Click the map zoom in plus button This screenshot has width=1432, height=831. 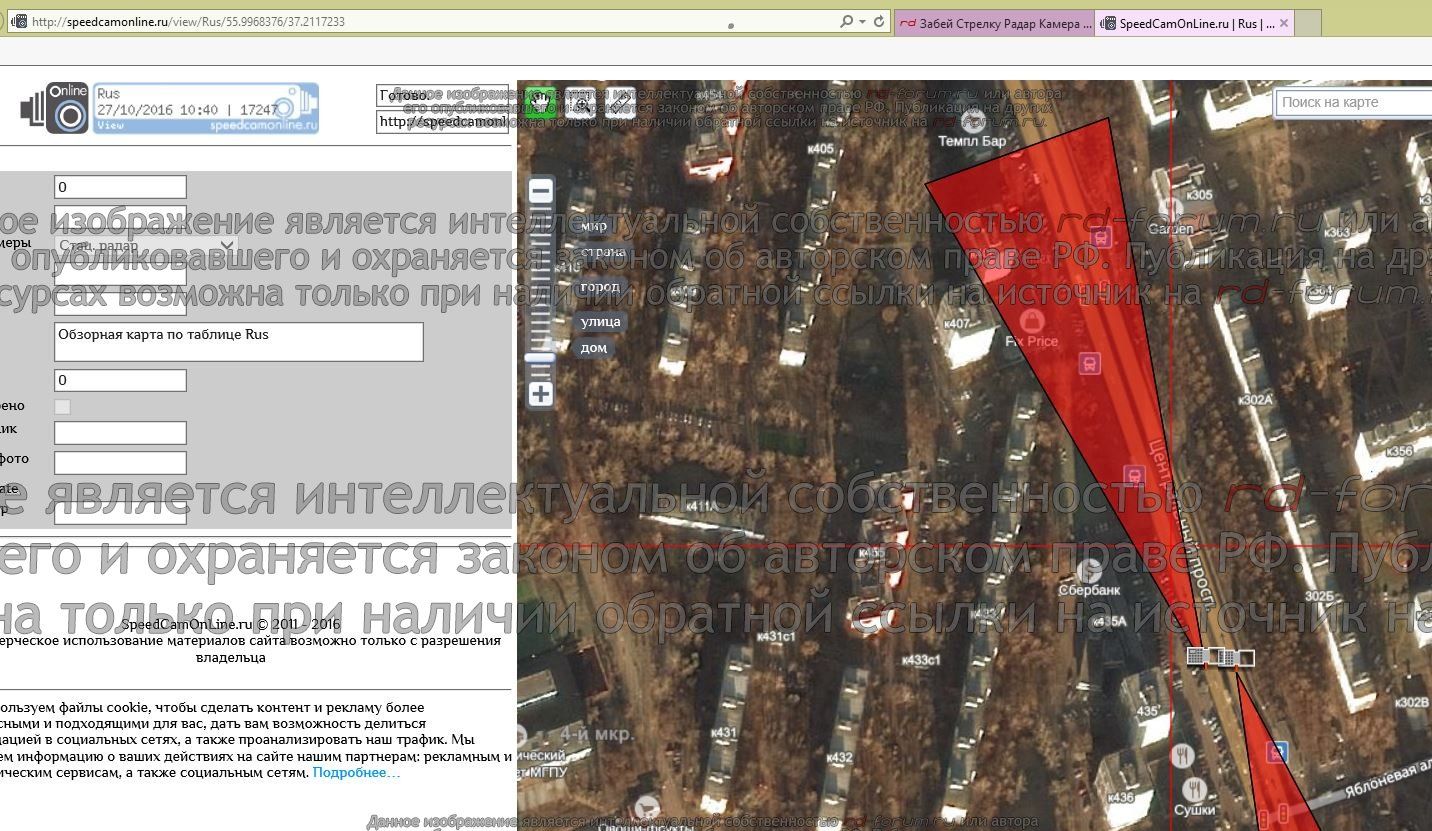[x=540, y=394]
